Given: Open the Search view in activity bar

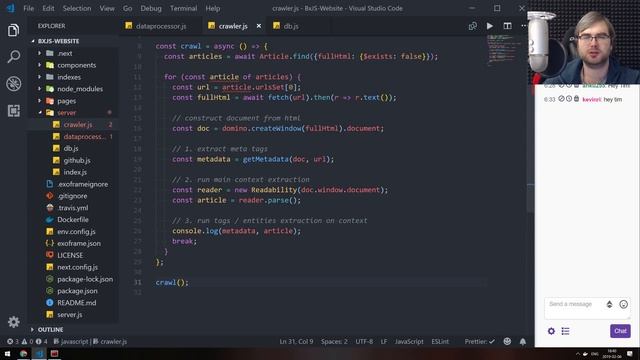Looking at the screenshot, I should [13, 56].
